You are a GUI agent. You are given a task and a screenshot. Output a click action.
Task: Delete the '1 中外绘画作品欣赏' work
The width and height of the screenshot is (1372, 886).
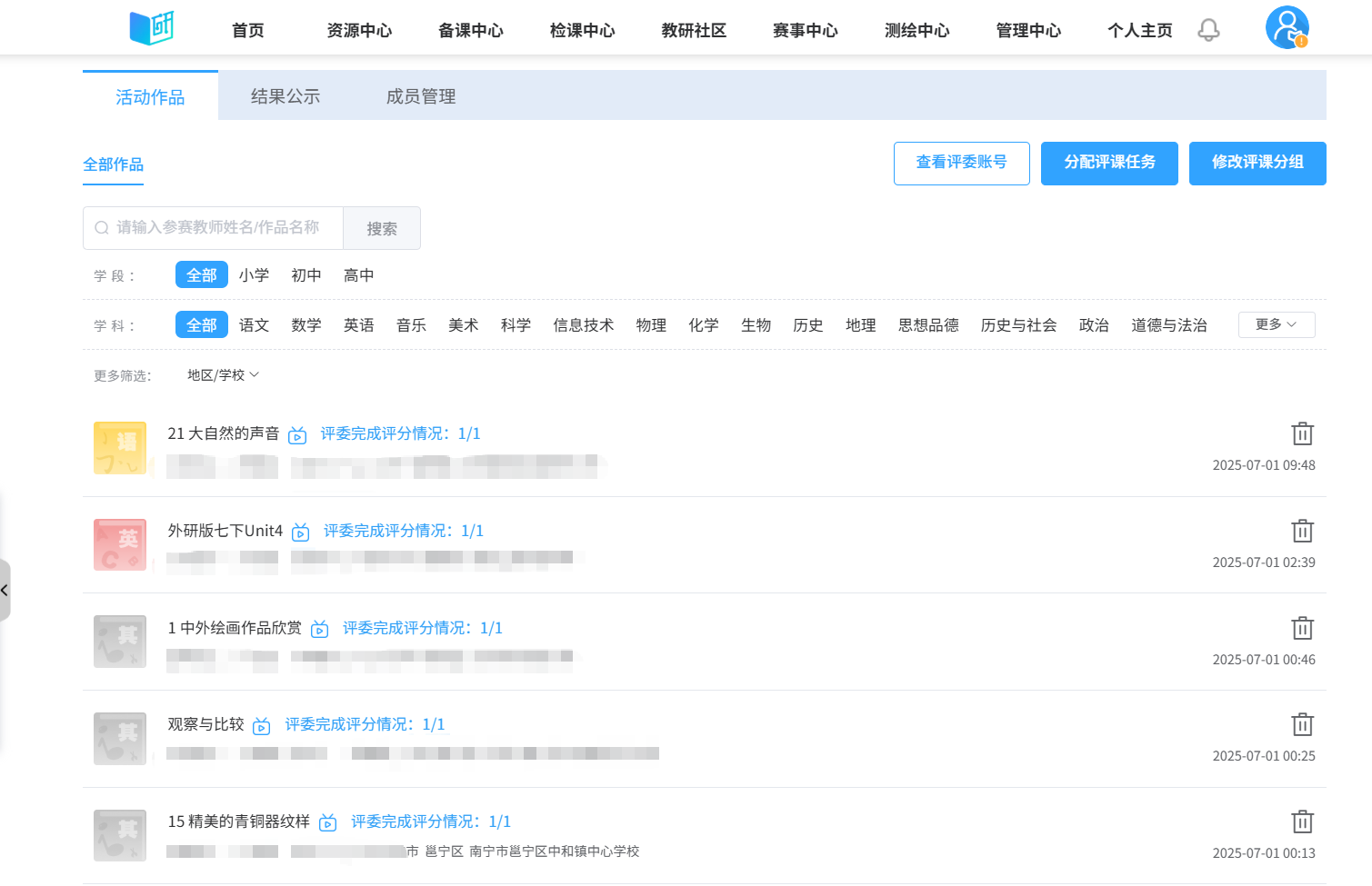(x=1302, y=628)
